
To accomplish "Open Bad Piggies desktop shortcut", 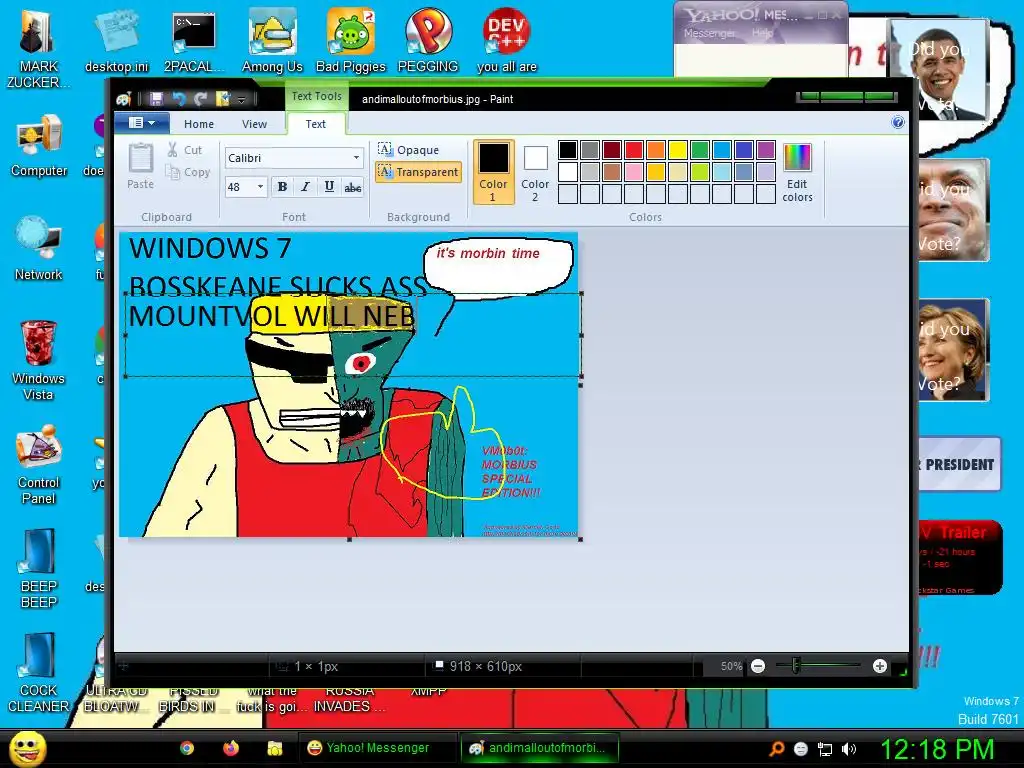I will click(x=350, y=40).
